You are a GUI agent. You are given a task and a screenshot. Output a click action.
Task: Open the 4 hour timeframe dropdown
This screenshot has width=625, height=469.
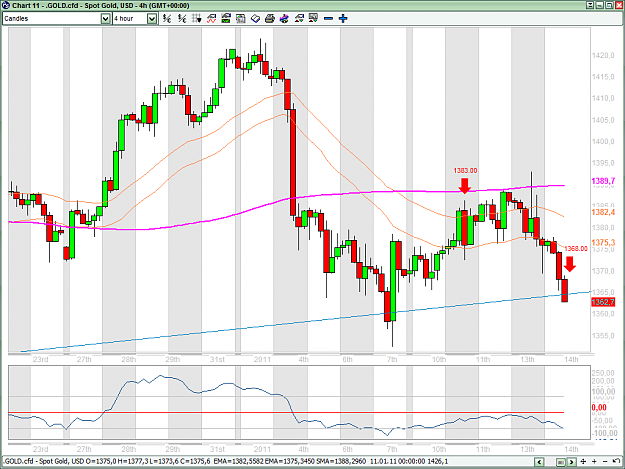point(152,18)
